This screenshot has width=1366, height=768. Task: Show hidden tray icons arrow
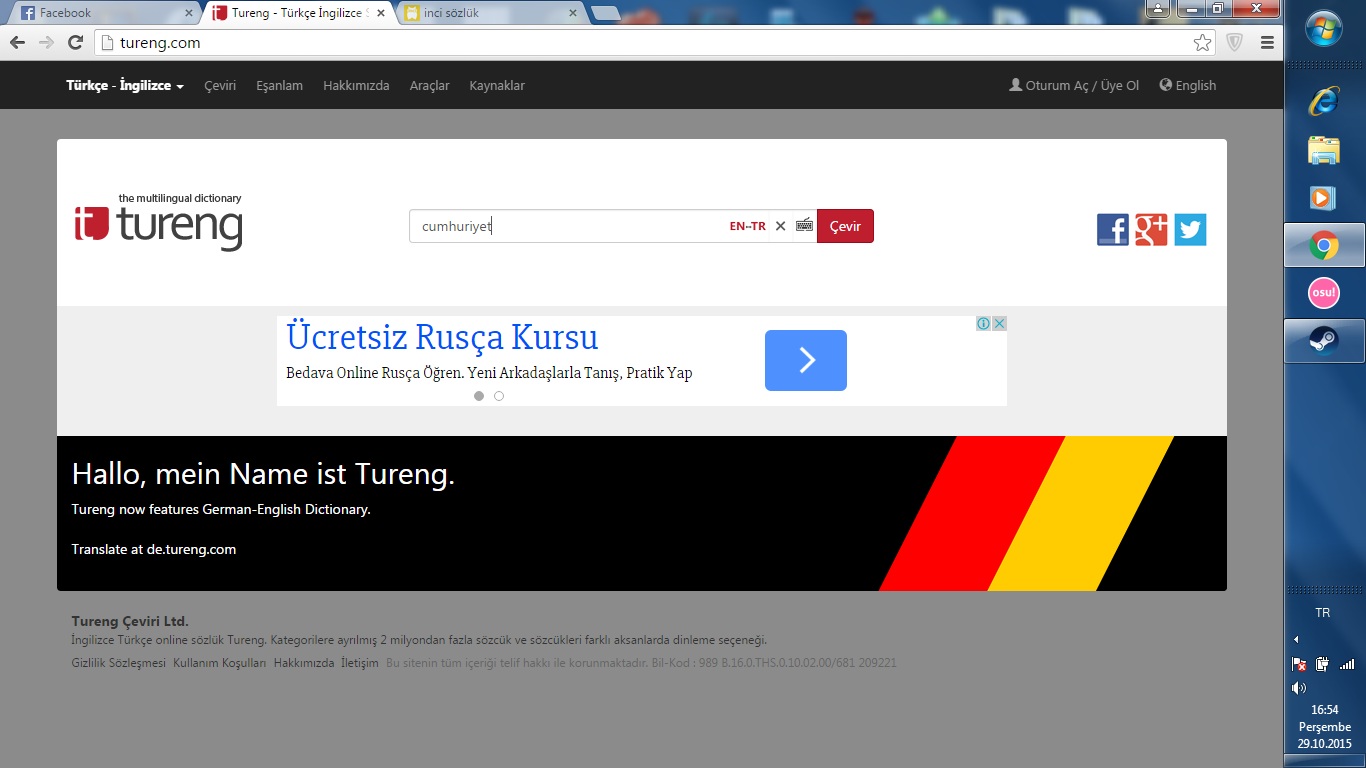tap(1296, 639)
